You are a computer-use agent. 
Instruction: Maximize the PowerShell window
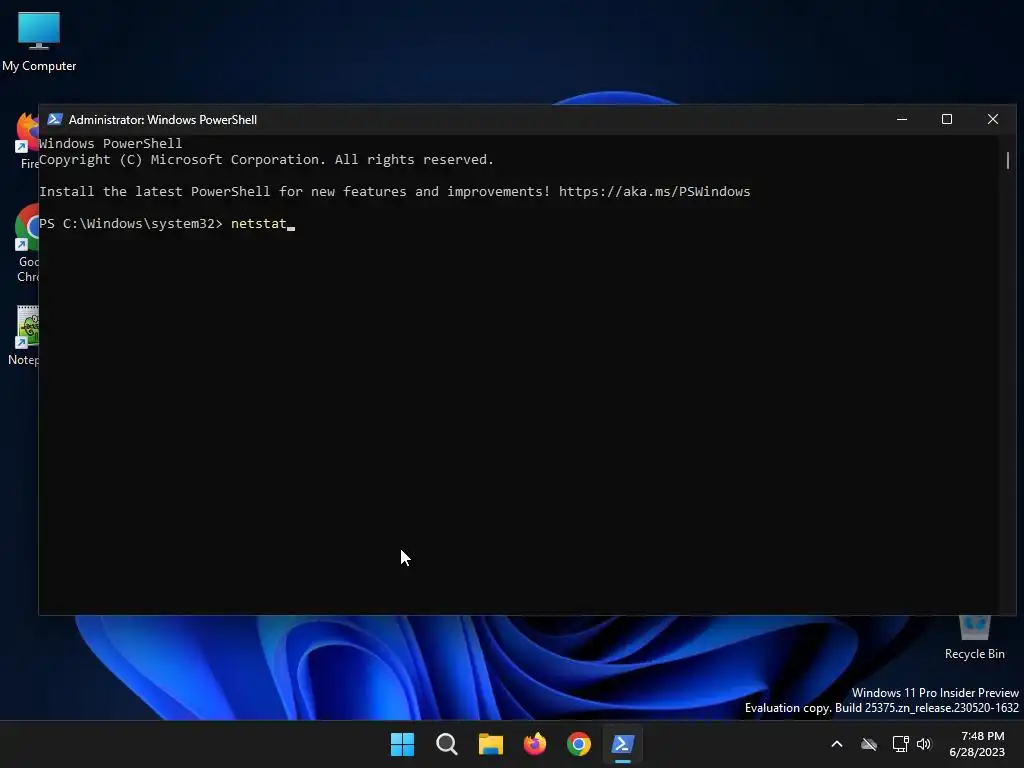pyautogui.click(x=947, y=120)
